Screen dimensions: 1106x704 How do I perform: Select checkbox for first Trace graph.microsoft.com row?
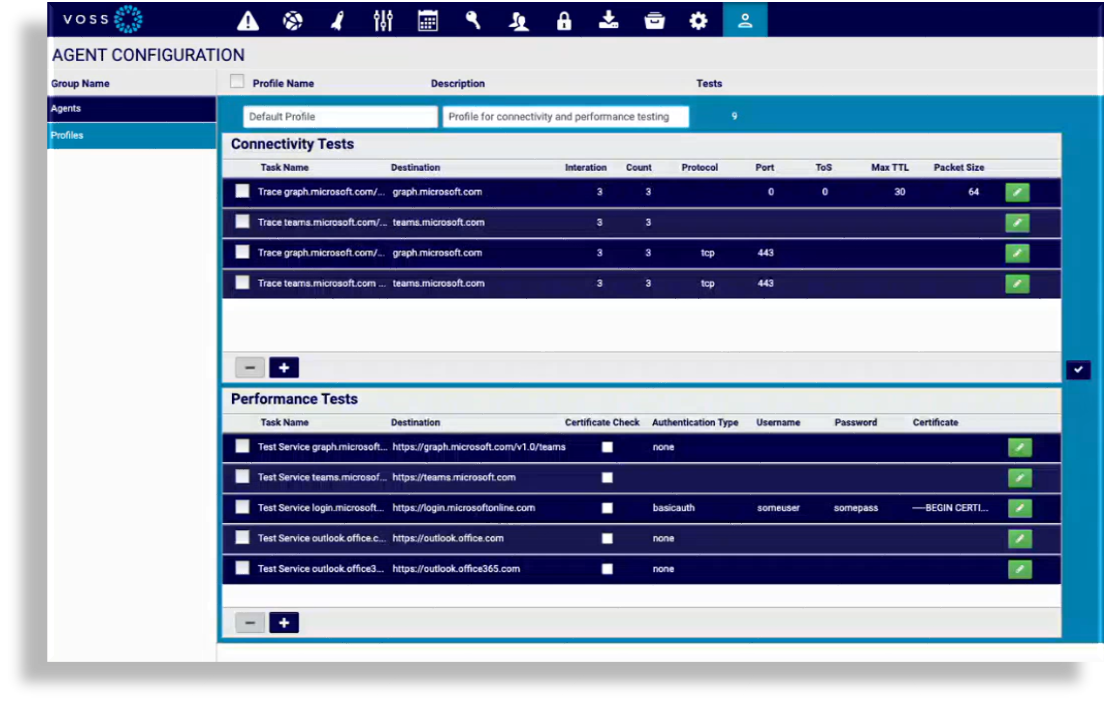[x=242, y=192]
